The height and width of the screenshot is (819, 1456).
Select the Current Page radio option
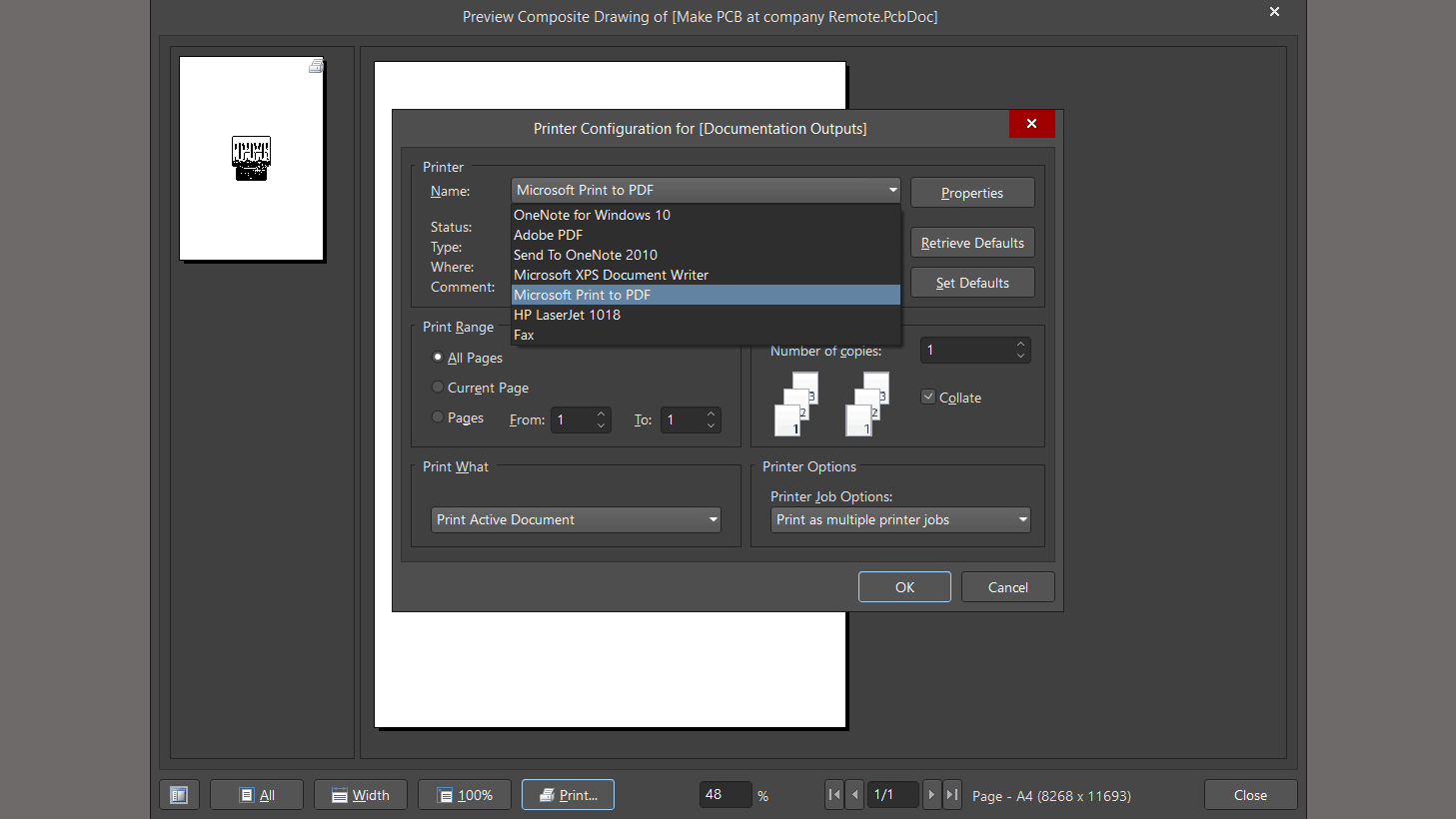[x=438, y=387]
